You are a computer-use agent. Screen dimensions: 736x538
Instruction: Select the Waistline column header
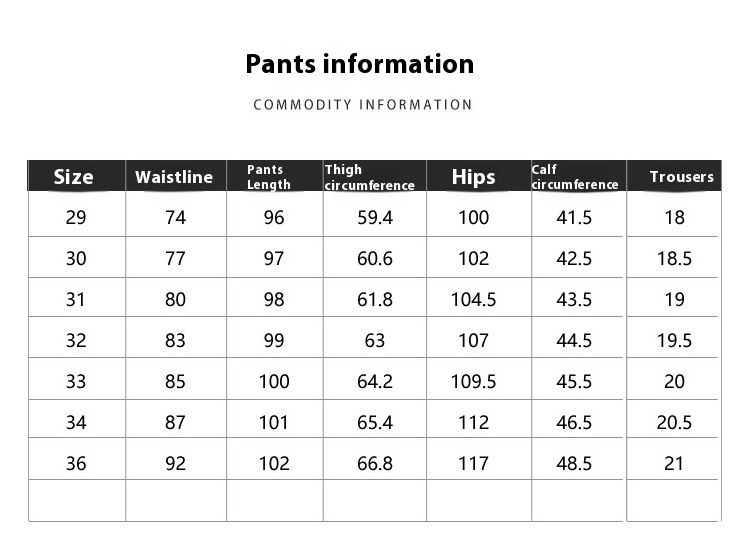(174, 177)
